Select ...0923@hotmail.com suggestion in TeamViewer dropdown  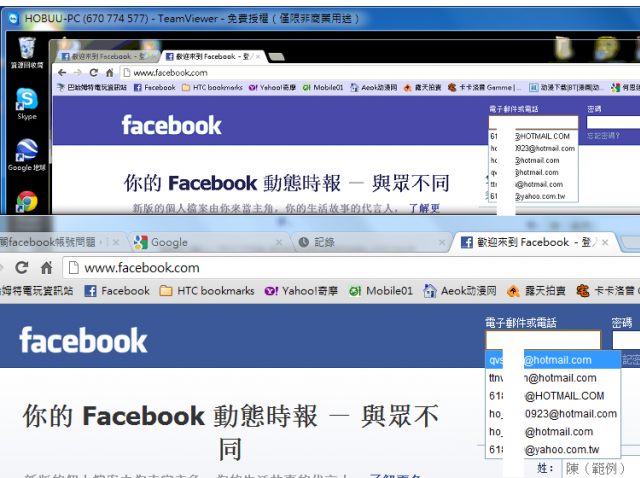pyautogui.click(x=533, y=148)
